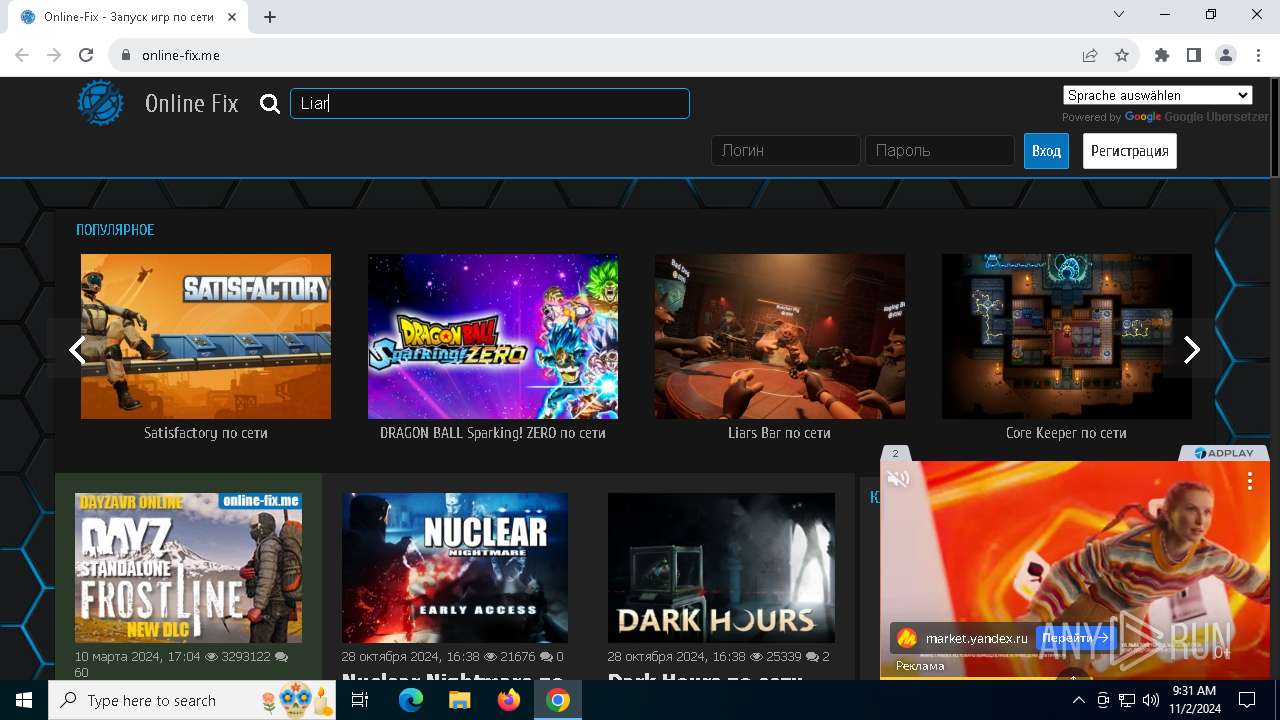Bookmark this tab with the star icon
Screen dimensions: 1280x720
point(1122,55)
